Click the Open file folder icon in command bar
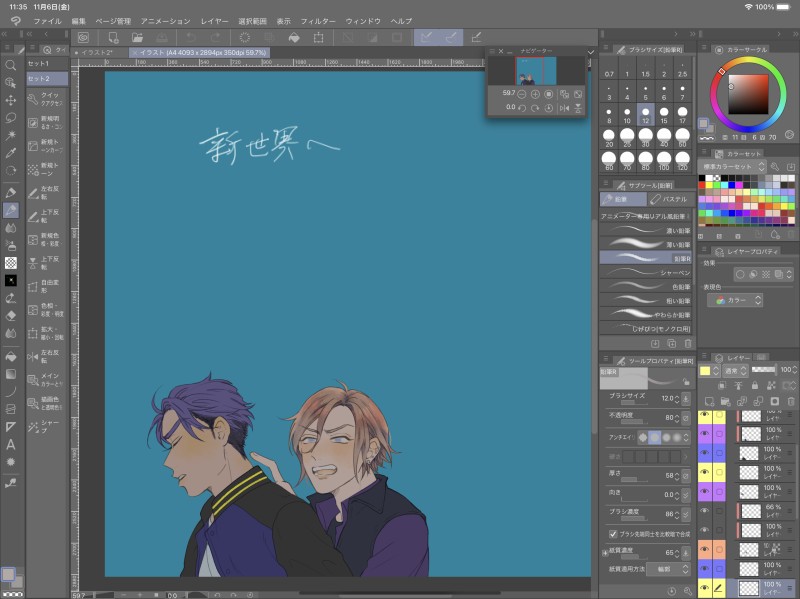The height and width of the screenshot is (599, 800). coord(137,37)
